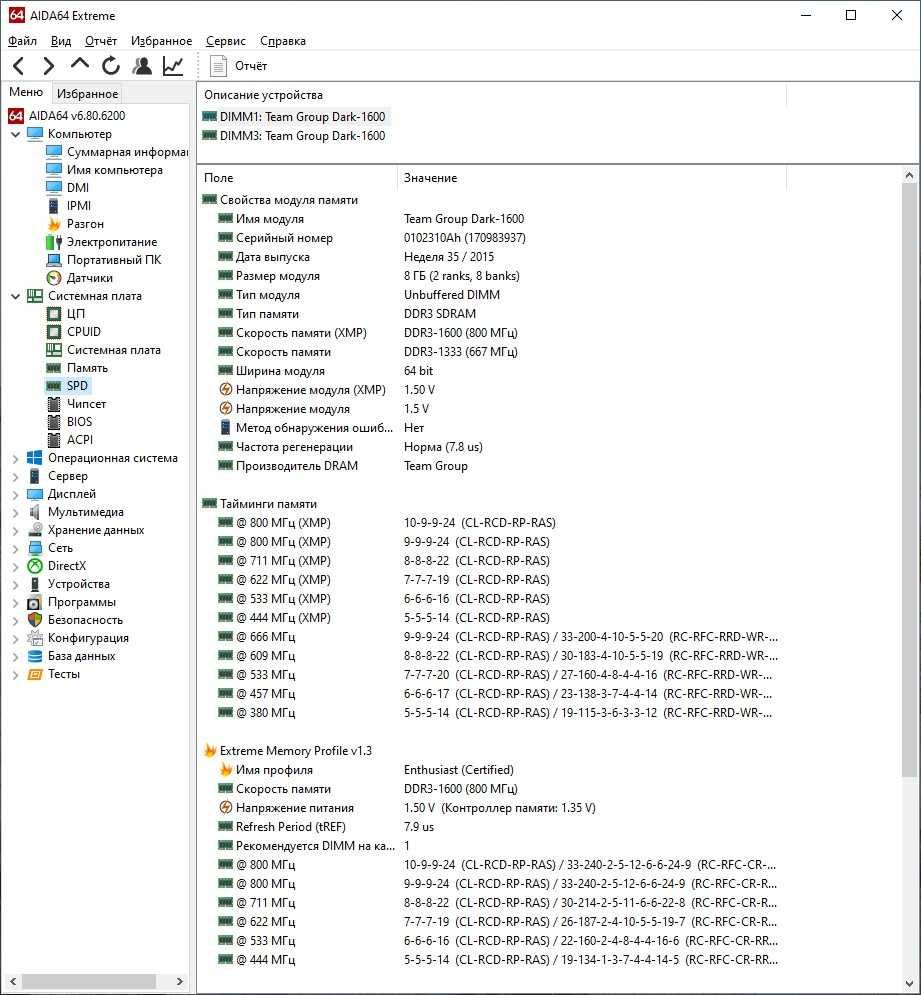Go forward with the Forward arrow toolbar button

pyautogui.click(x=48, y=65)
